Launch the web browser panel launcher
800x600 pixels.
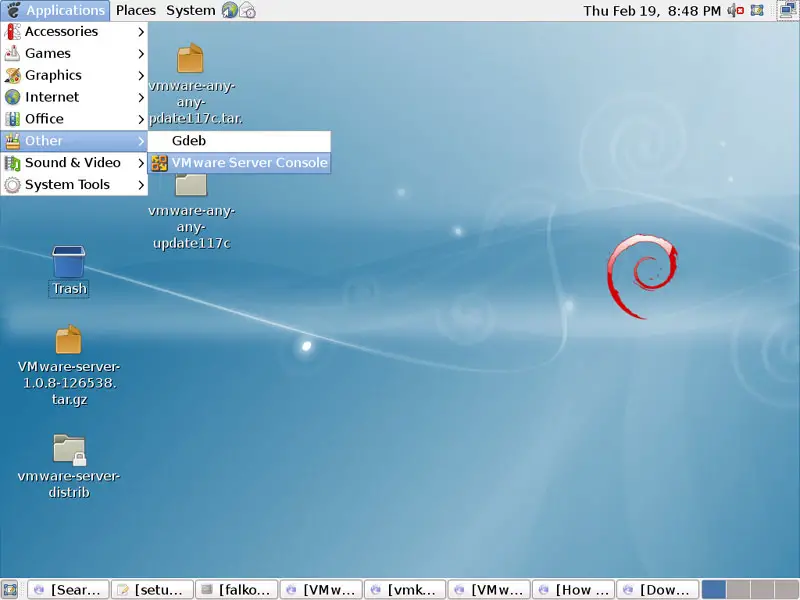coord(230,10)
